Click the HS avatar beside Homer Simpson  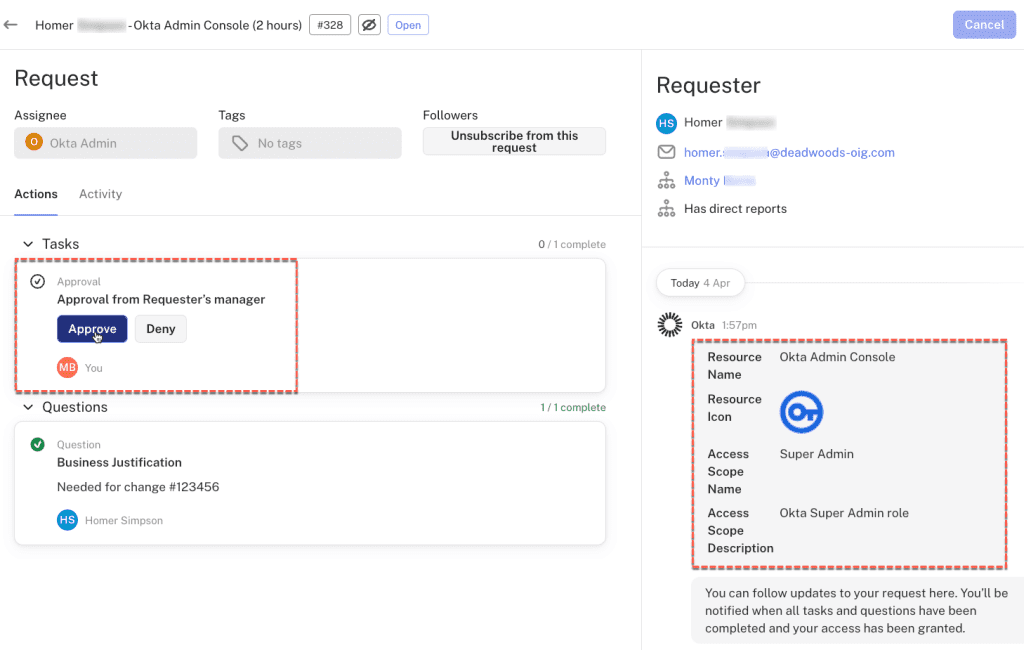pos(67,520)
